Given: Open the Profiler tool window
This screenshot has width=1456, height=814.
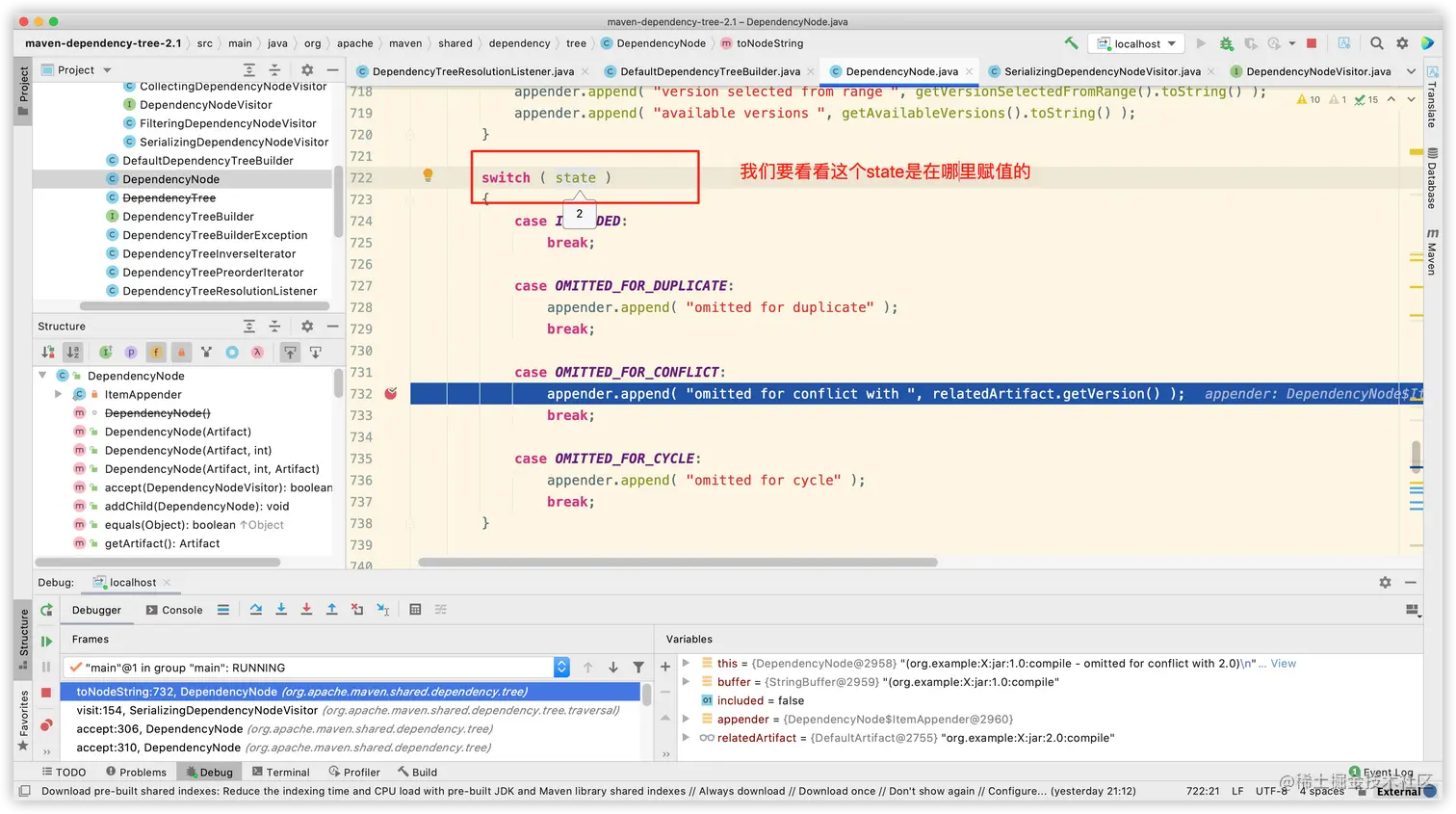Looking at the screenshot, I should [x=354, y=772].
